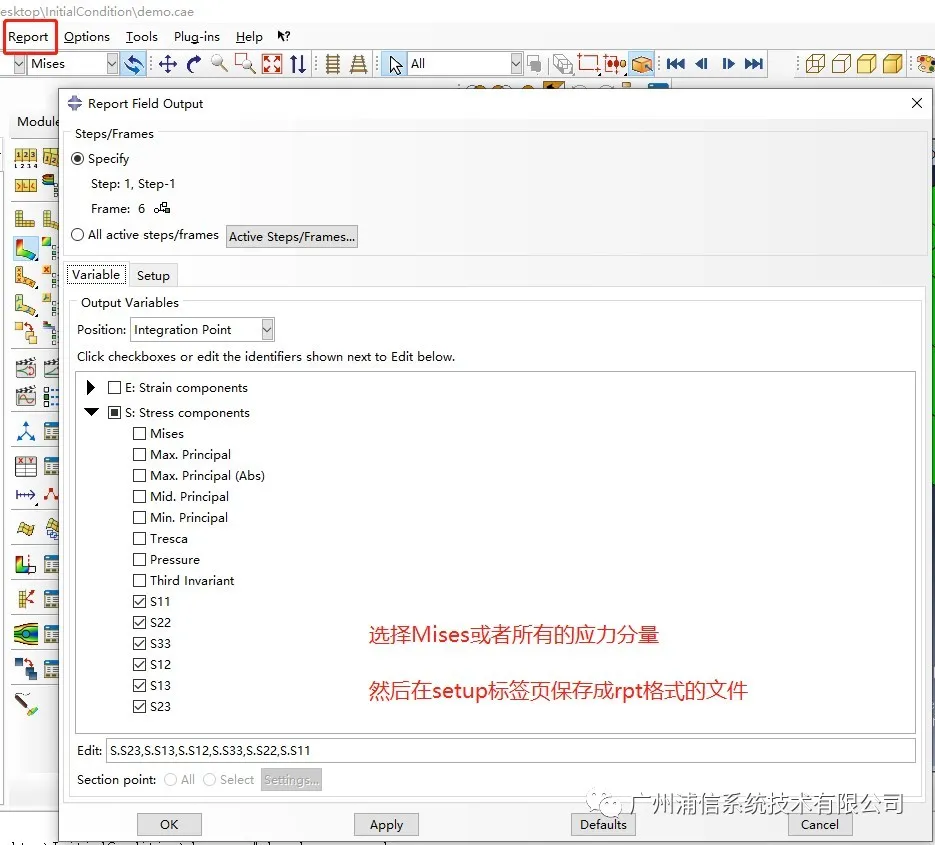Select the Specify radio button

[x=78, y=159]
